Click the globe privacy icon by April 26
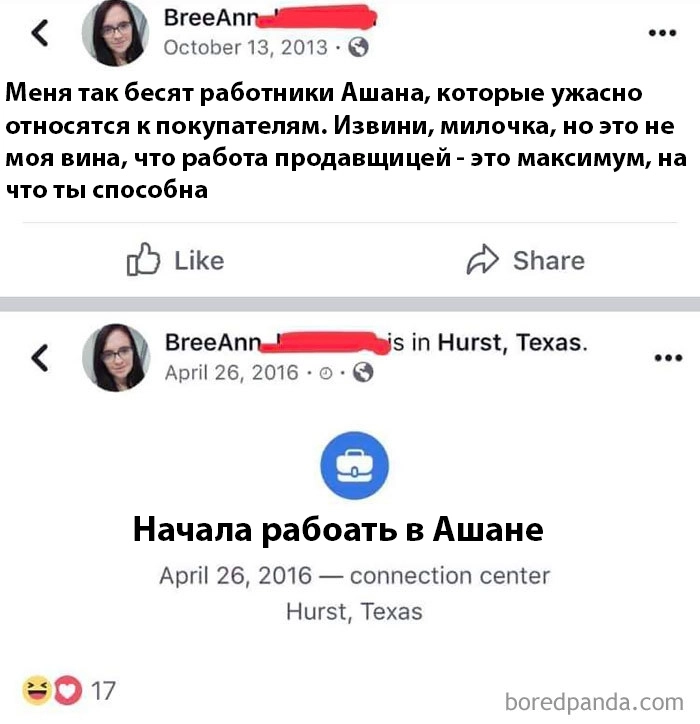This screenshot has height=724, width=700. click(x=363, y=372)
